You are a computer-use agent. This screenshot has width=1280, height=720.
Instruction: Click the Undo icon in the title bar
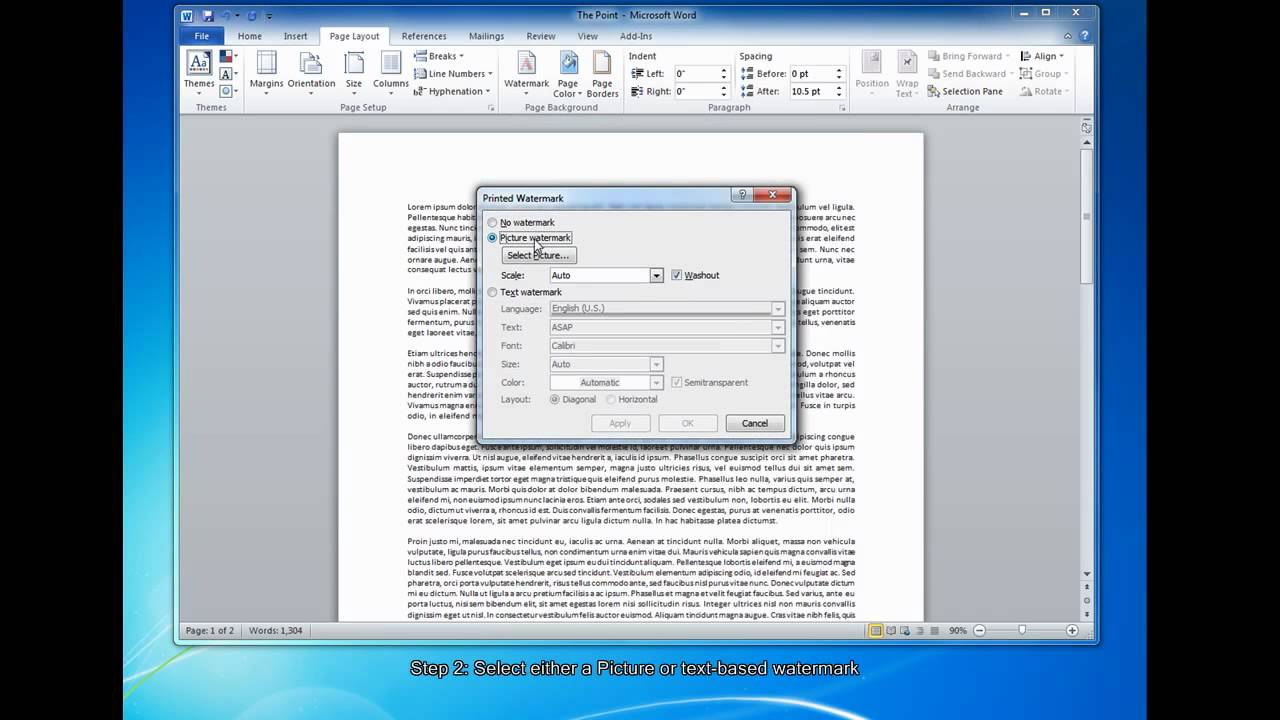(226, 16)
